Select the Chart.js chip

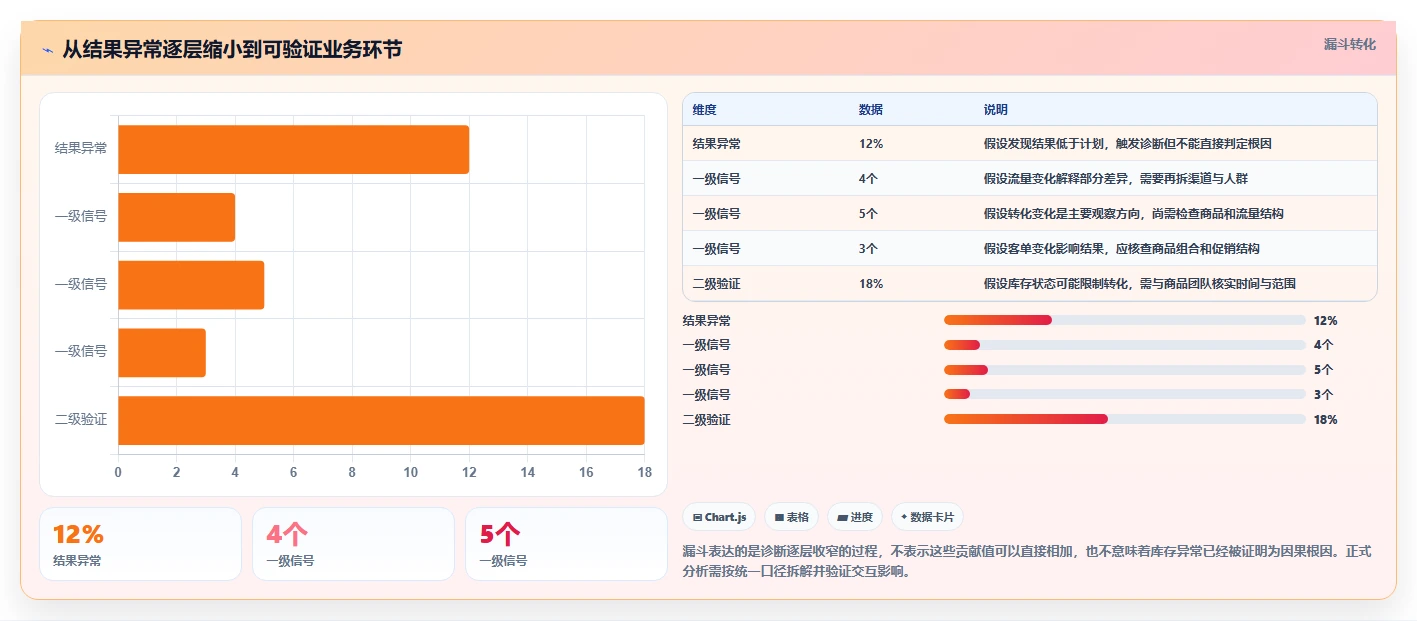point(719,517)
